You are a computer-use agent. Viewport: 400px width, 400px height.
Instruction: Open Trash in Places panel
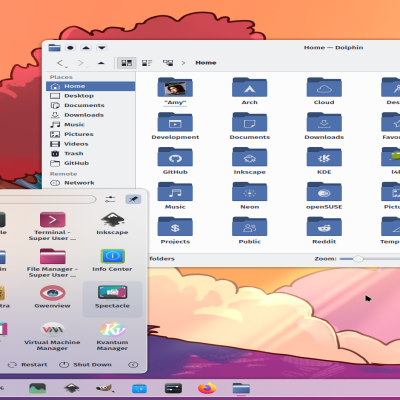coord(90,154)
